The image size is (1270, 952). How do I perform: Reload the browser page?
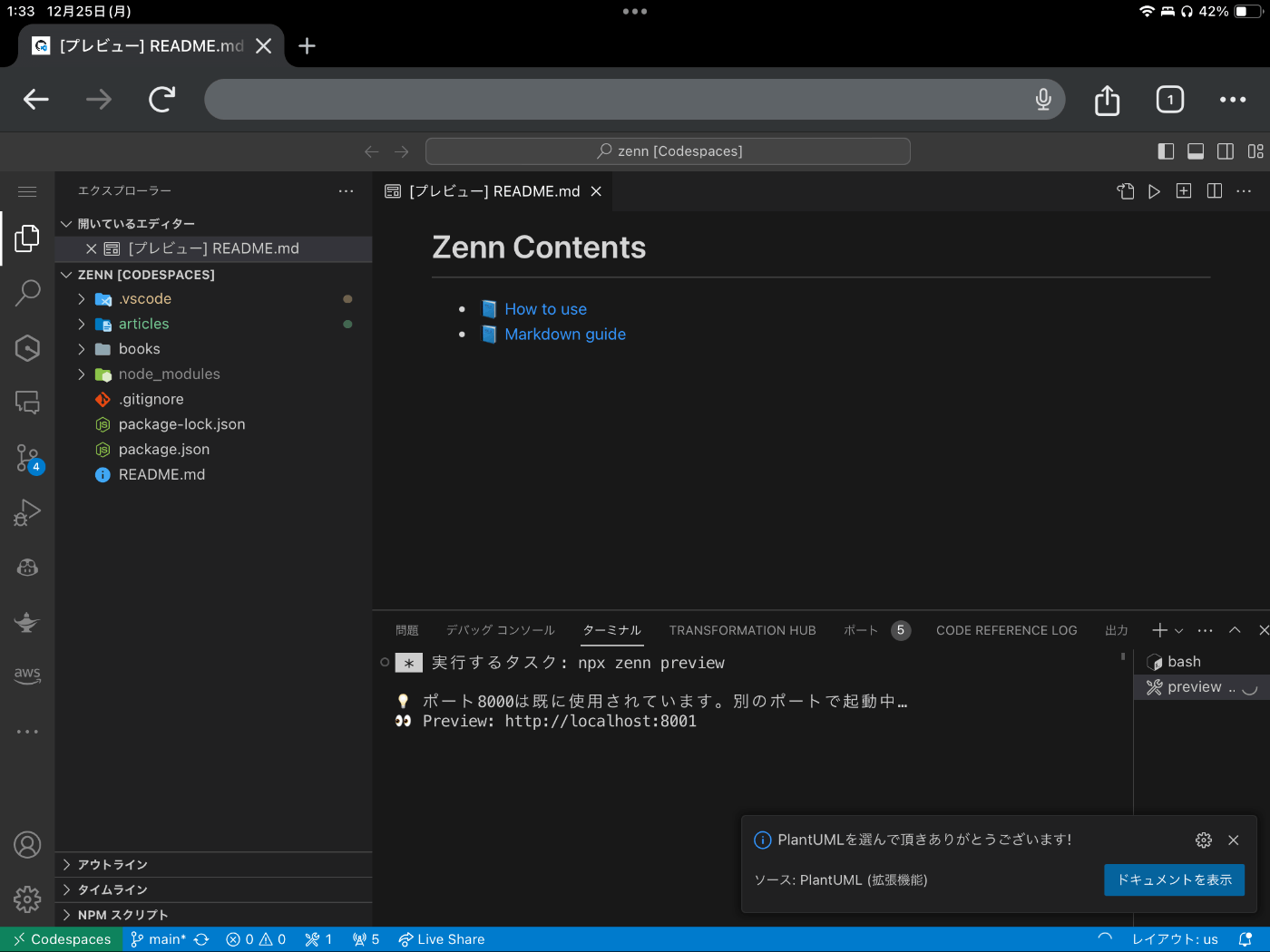pos(162,99)
